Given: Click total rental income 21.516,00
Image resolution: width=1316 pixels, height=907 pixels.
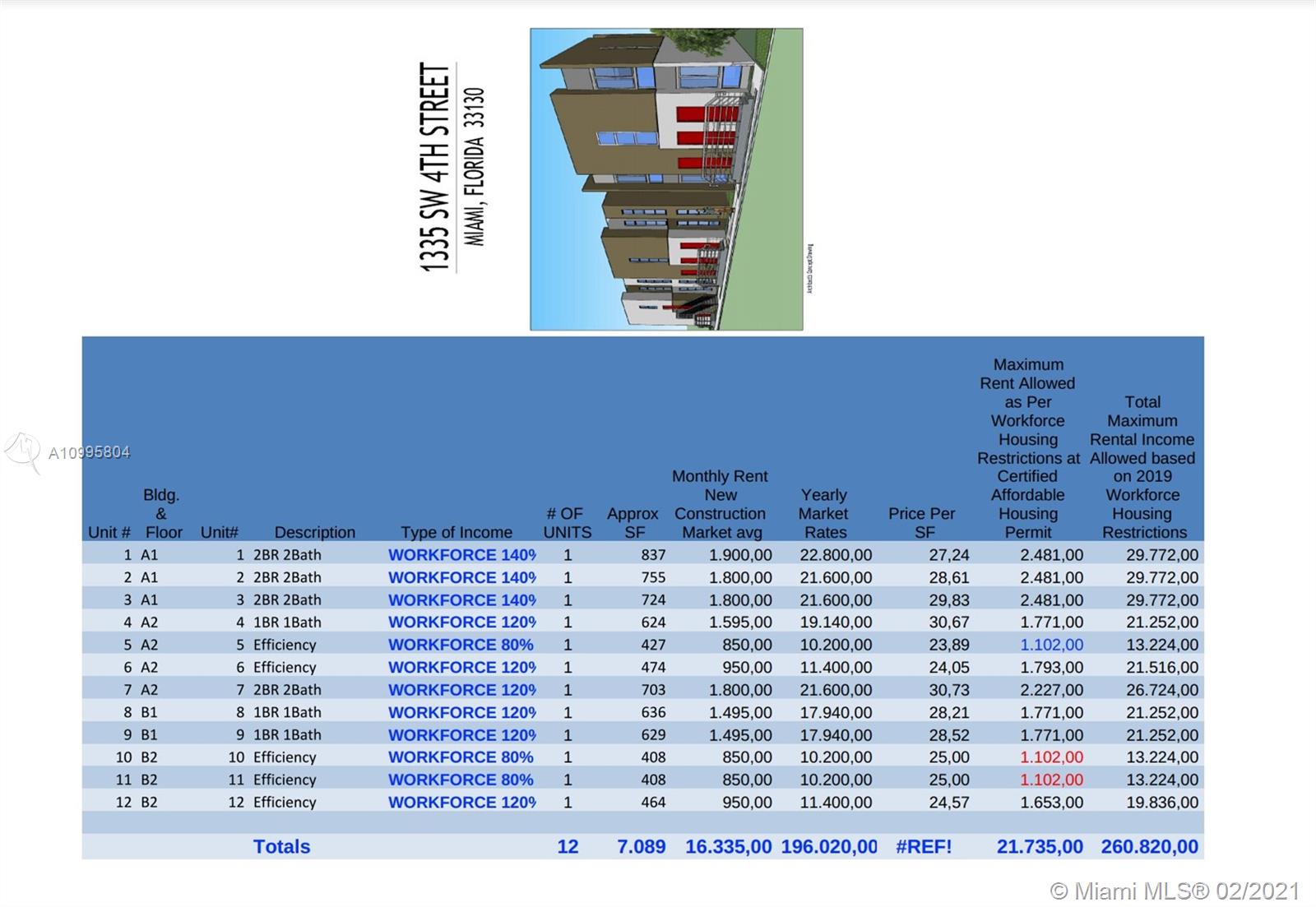Looking at the screenshot, I should pyautogui.click(x=1162, y=668).
